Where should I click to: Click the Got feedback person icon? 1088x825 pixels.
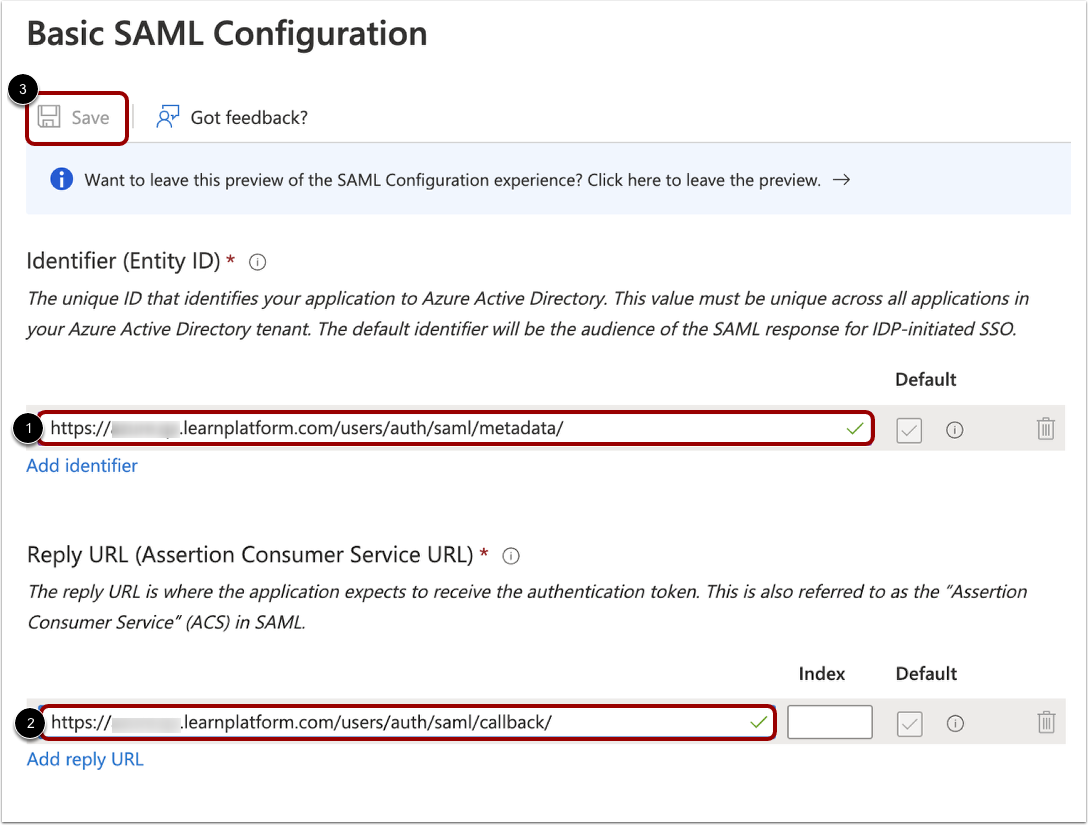[167, 116]
